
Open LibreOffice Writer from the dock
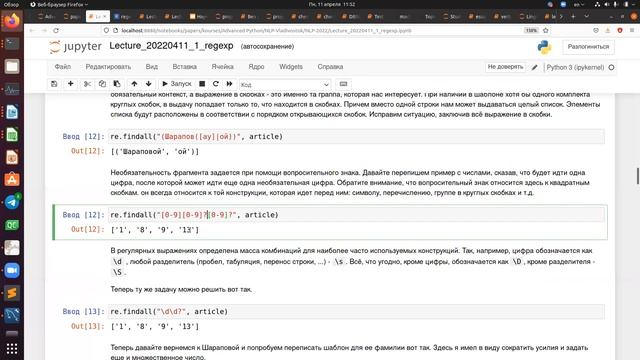12,112
